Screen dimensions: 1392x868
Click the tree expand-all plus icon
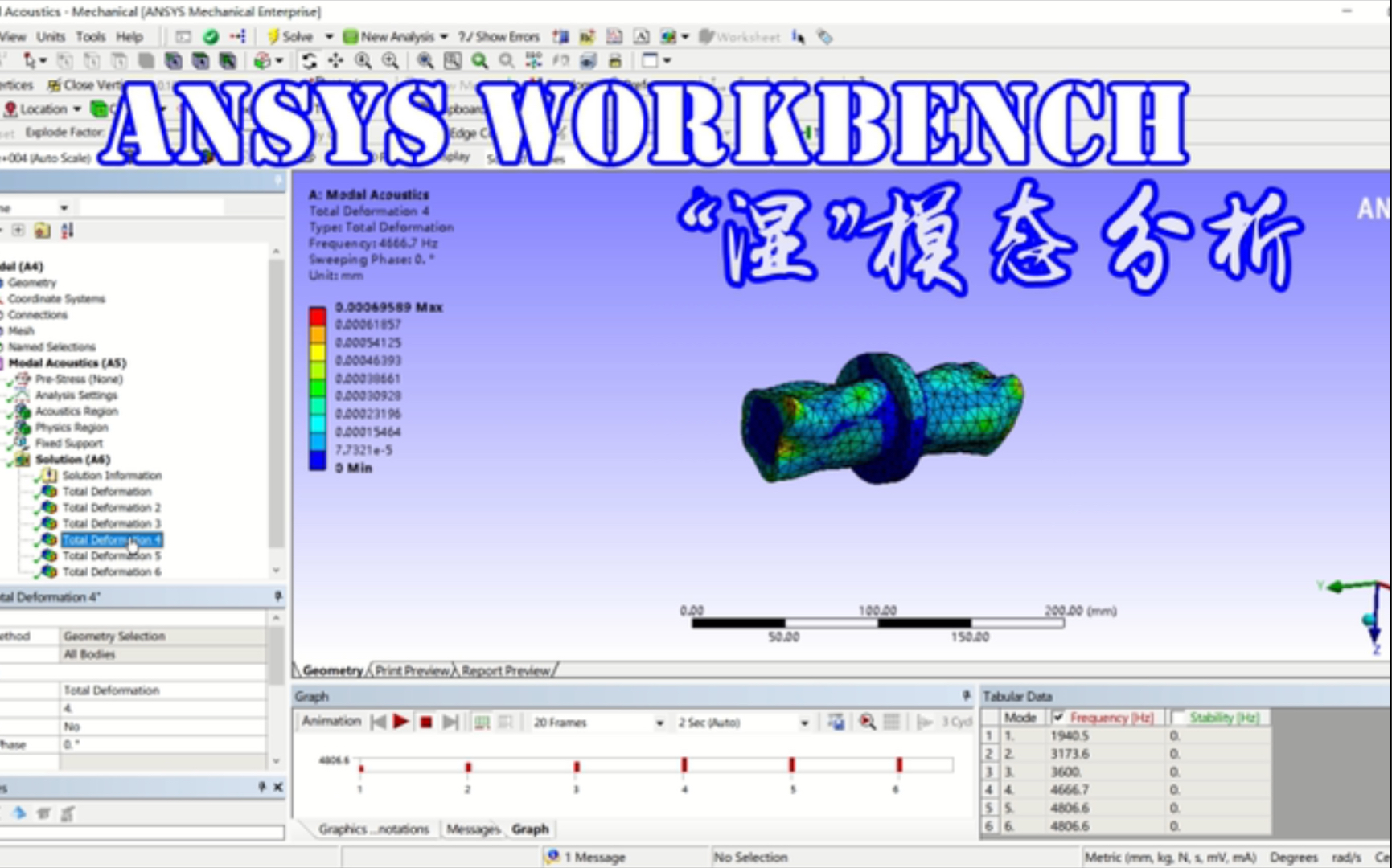18,231
